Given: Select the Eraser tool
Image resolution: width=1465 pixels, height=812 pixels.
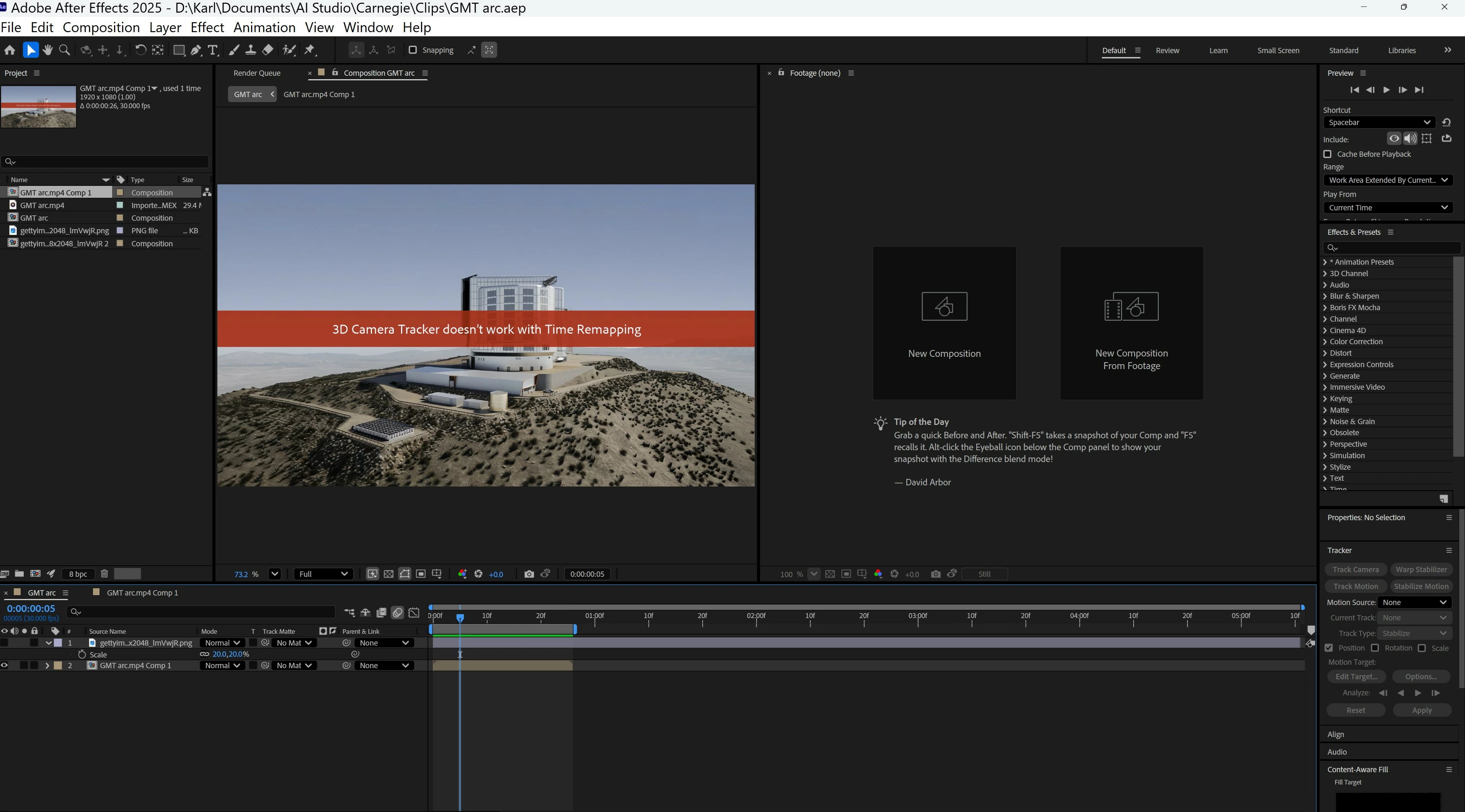Looking at the screenshot, I should [267, 50].
